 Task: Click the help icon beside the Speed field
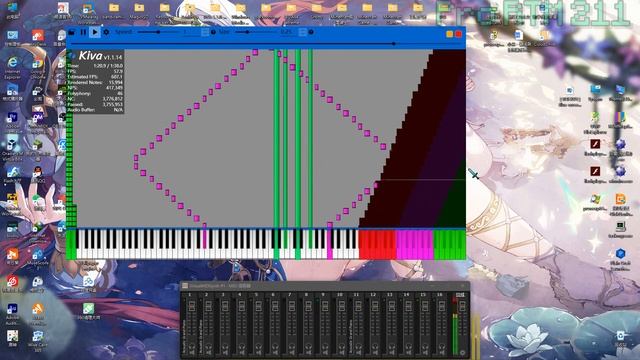213,32
